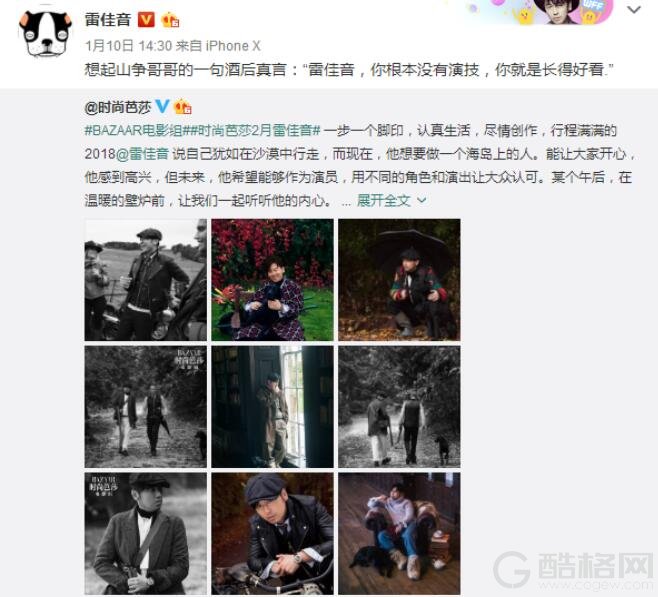Click the panda dog avatar of 雷佳音
The width and height of the screenshot is (658, 597).
tap(45, 33)
